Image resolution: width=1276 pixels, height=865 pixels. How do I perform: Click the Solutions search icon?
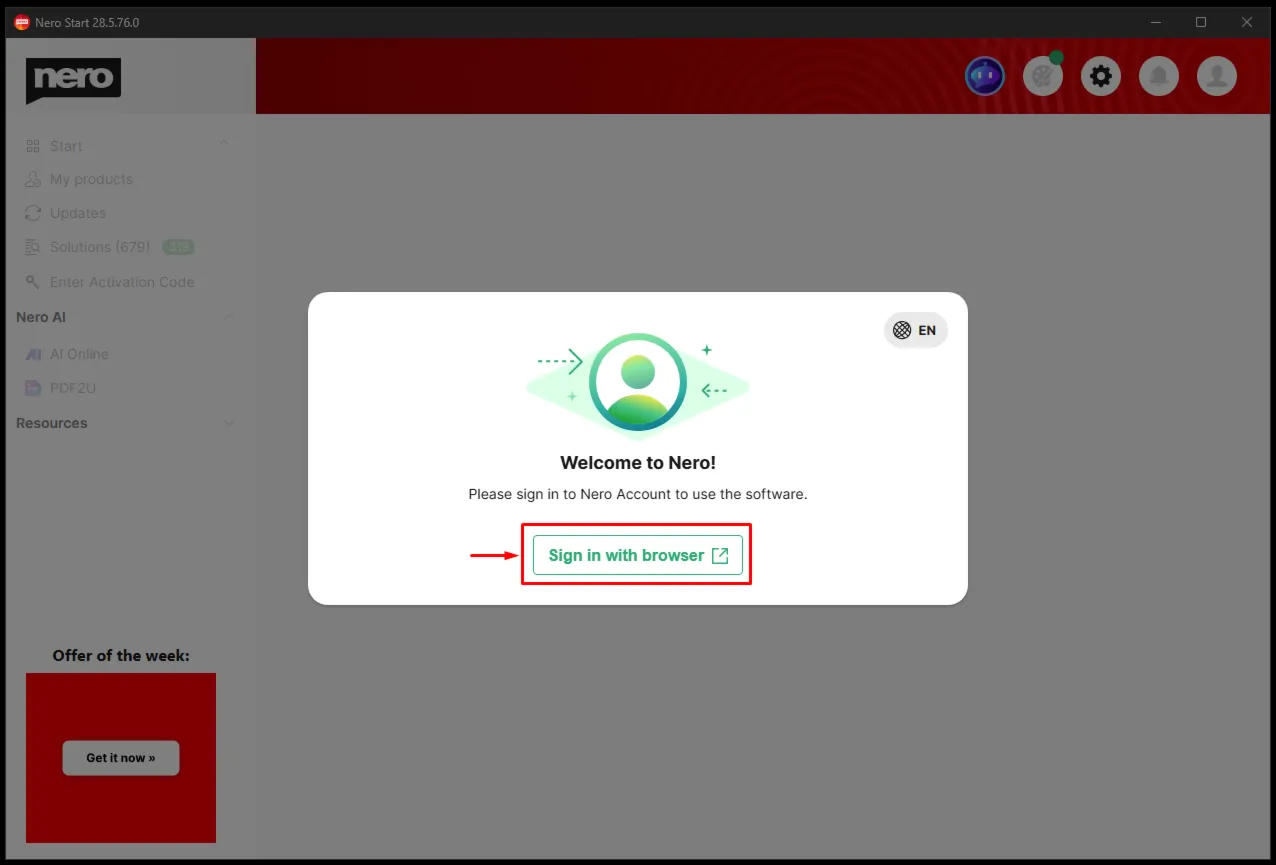click(x=33, y=247)
